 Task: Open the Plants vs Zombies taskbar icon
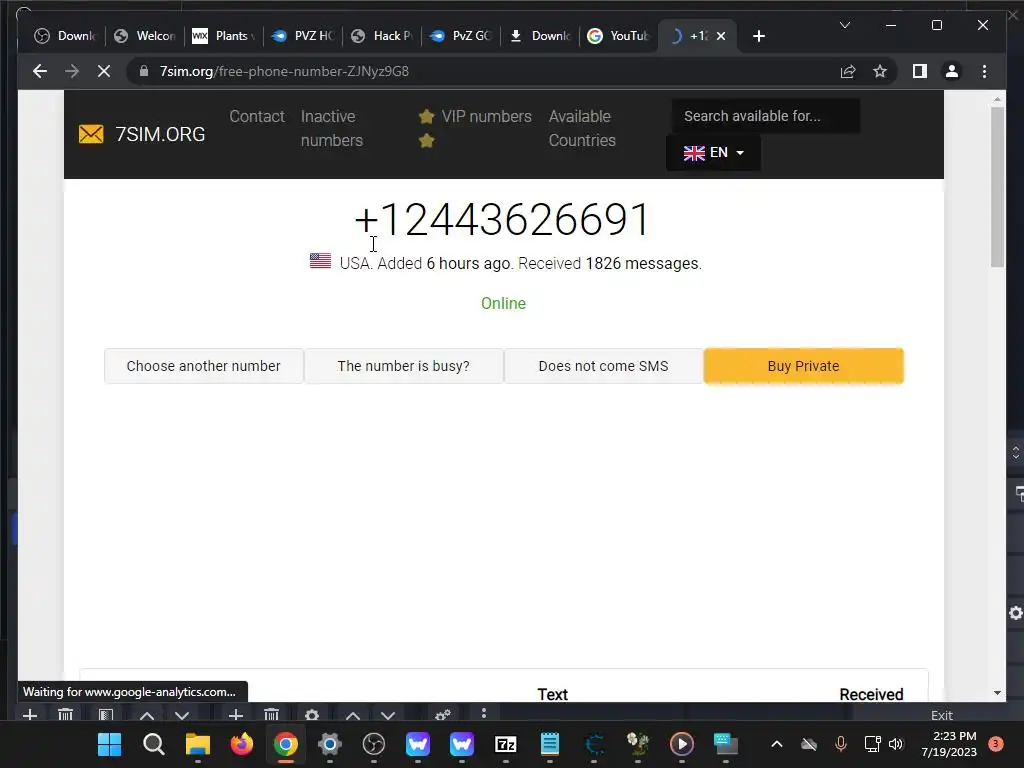(x=637, y=744)
